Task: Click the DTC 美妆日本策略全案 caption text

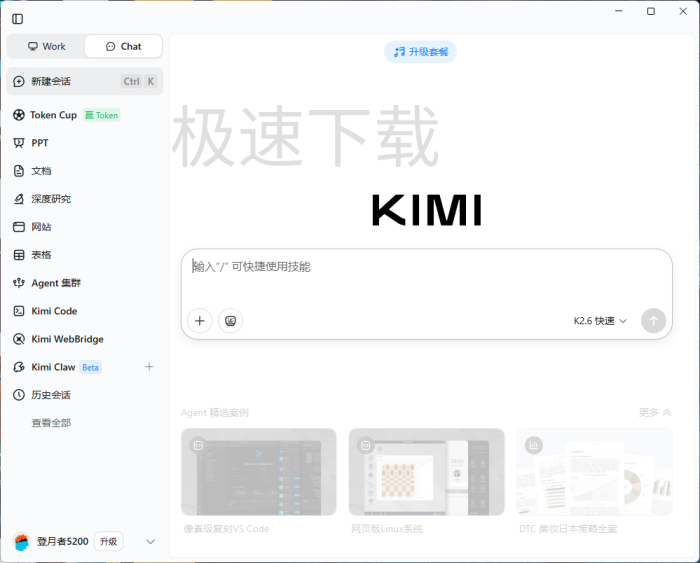Action: [568, 529]
